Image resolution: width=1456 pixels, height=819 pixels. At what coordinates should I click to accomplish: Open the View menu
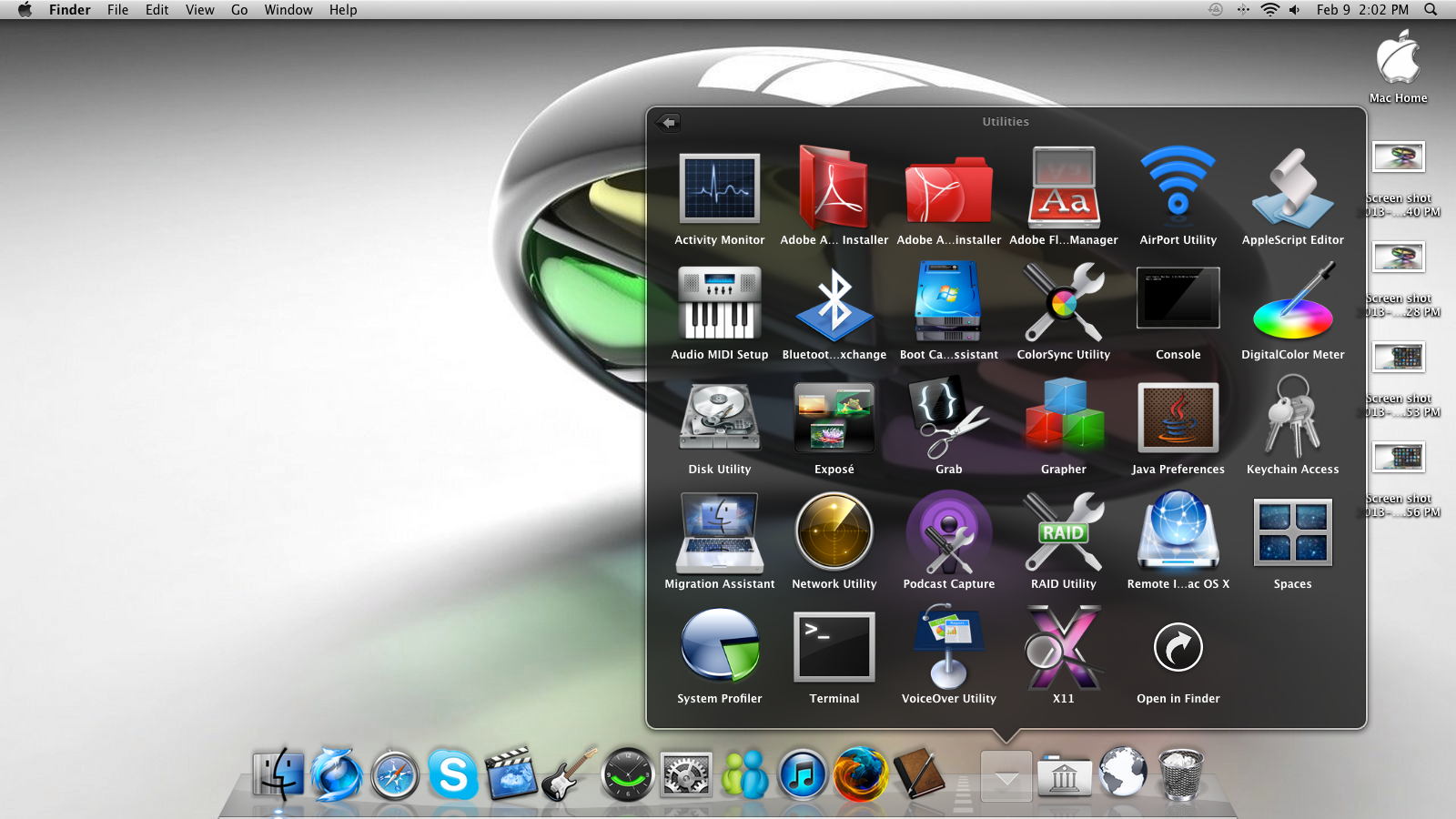[x=200, y=10]
